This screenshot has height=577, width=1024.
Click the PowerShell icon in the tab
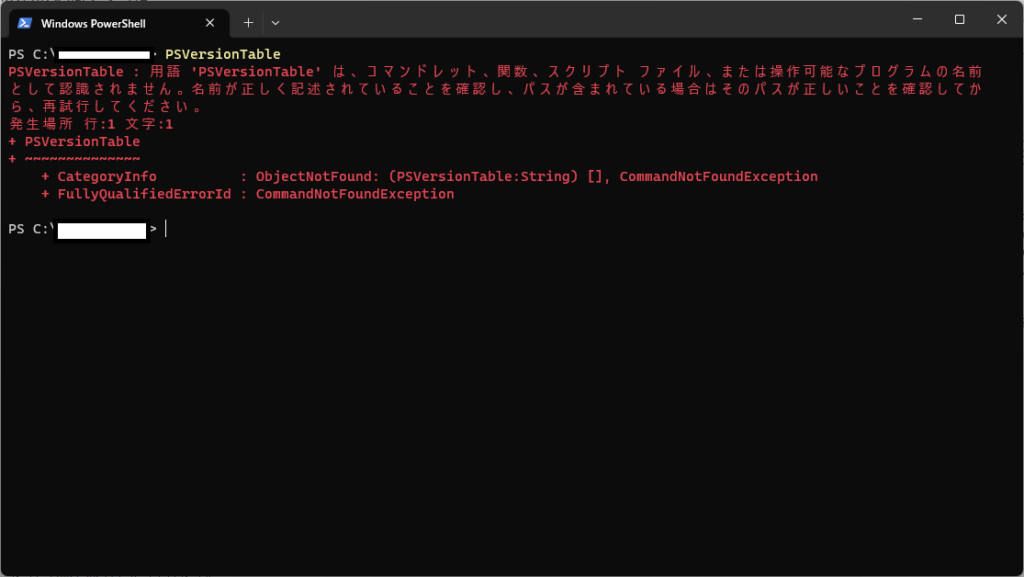tap(25, 22)
